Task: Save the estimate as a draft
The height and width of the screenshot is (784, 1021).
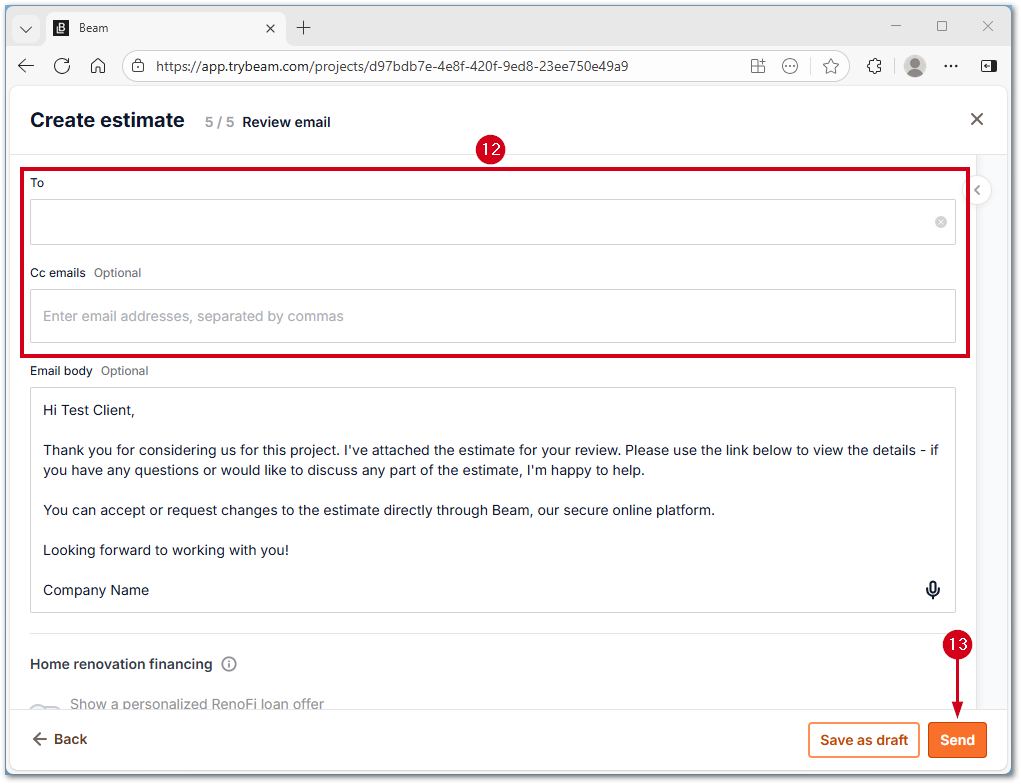Action: [x=863, y=739]
